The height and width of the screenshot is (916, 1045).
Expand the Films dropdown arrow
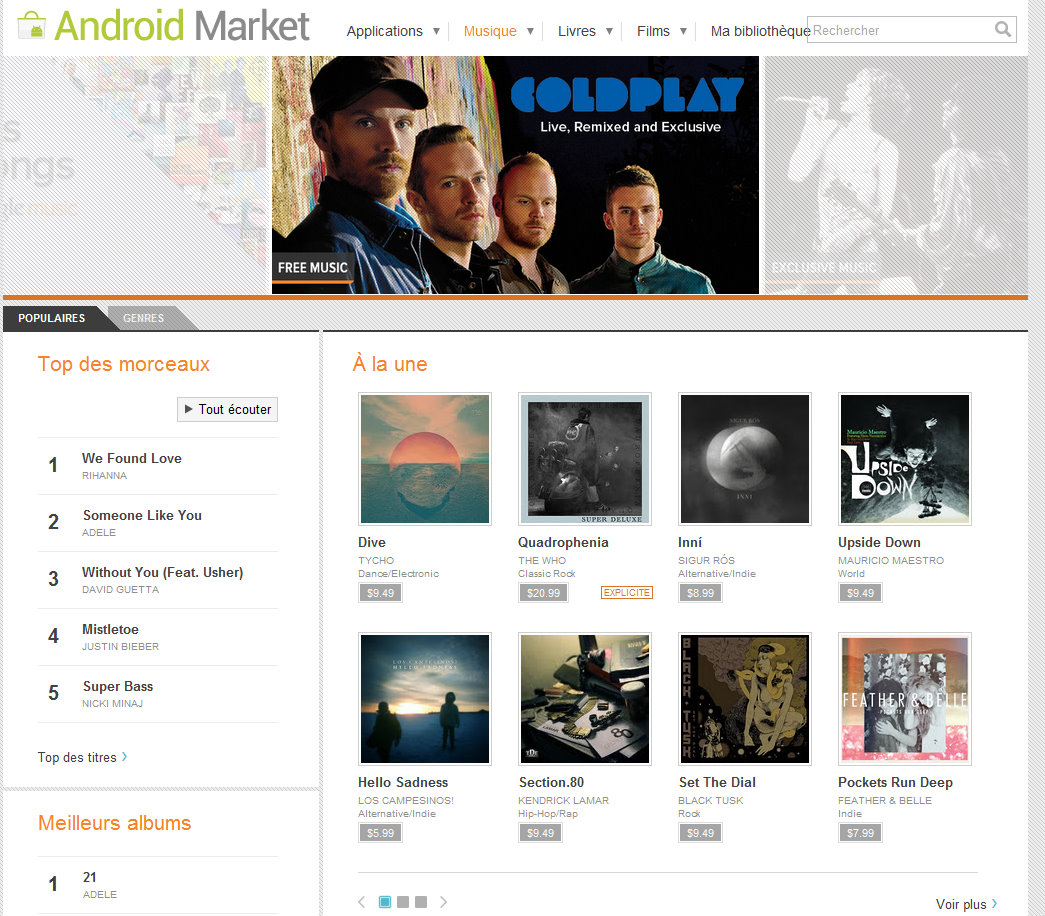683,31
